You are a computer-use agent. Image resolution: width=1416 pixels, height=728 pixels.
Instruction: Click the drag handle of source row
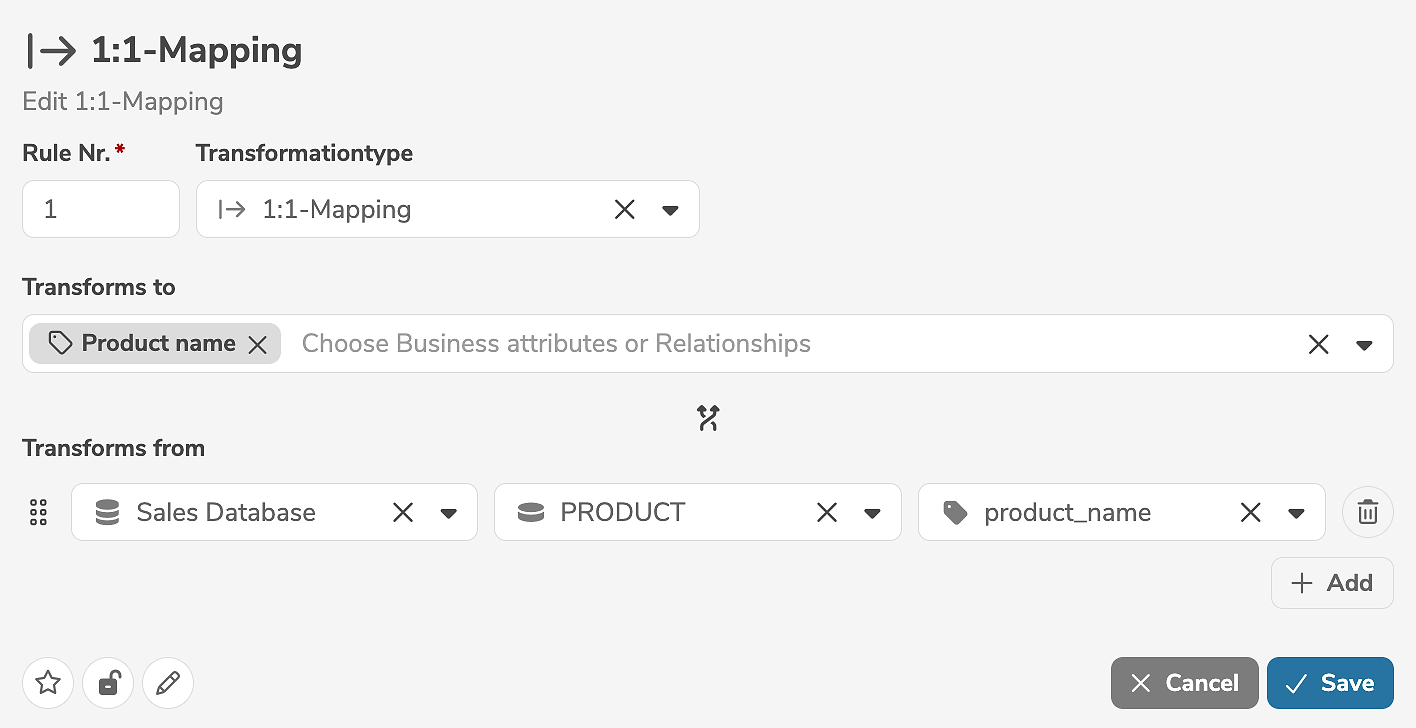(x=39, y=513)
